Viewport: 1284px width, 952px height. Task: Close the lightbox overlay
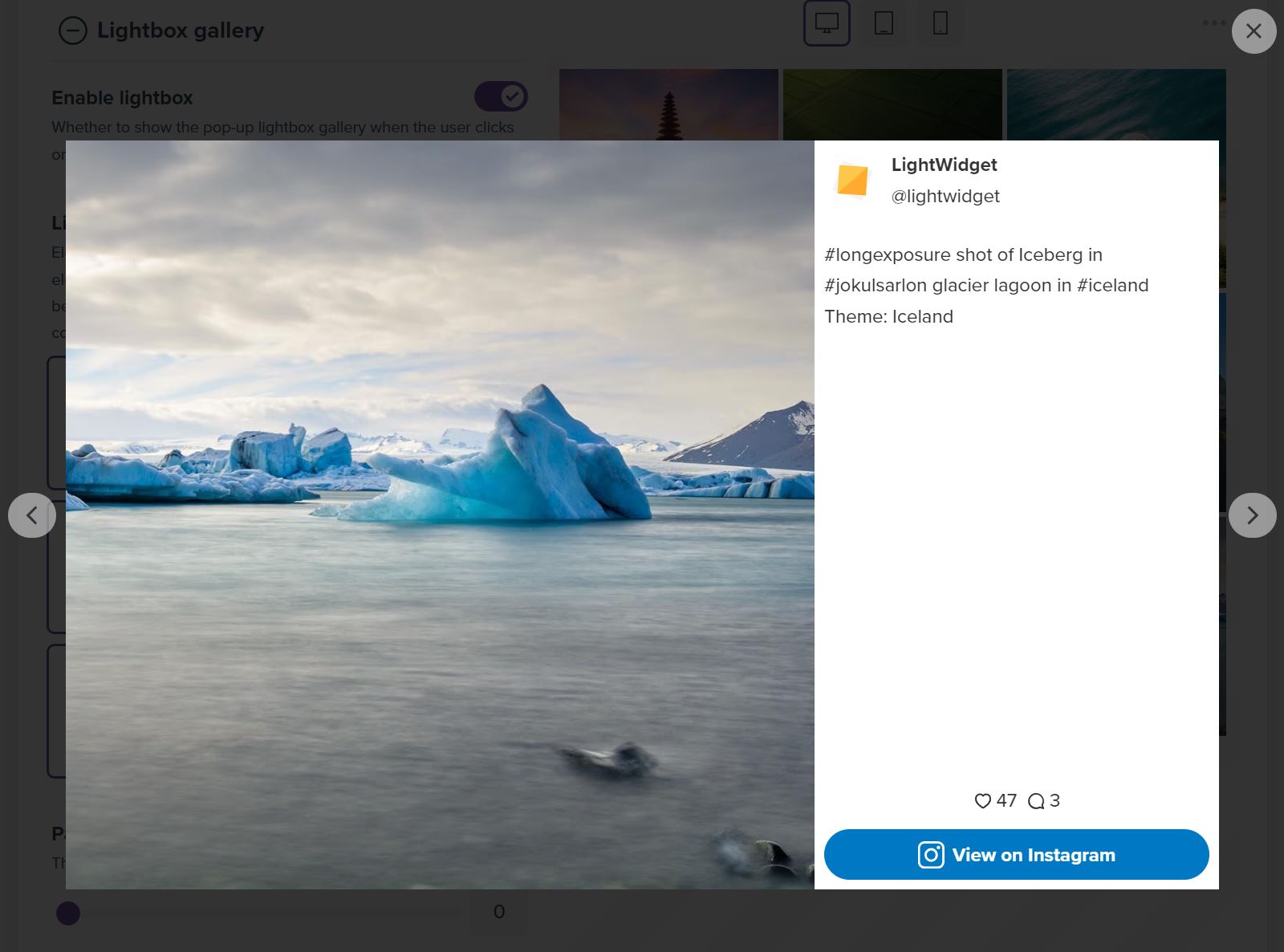[x=1254, y=31]
